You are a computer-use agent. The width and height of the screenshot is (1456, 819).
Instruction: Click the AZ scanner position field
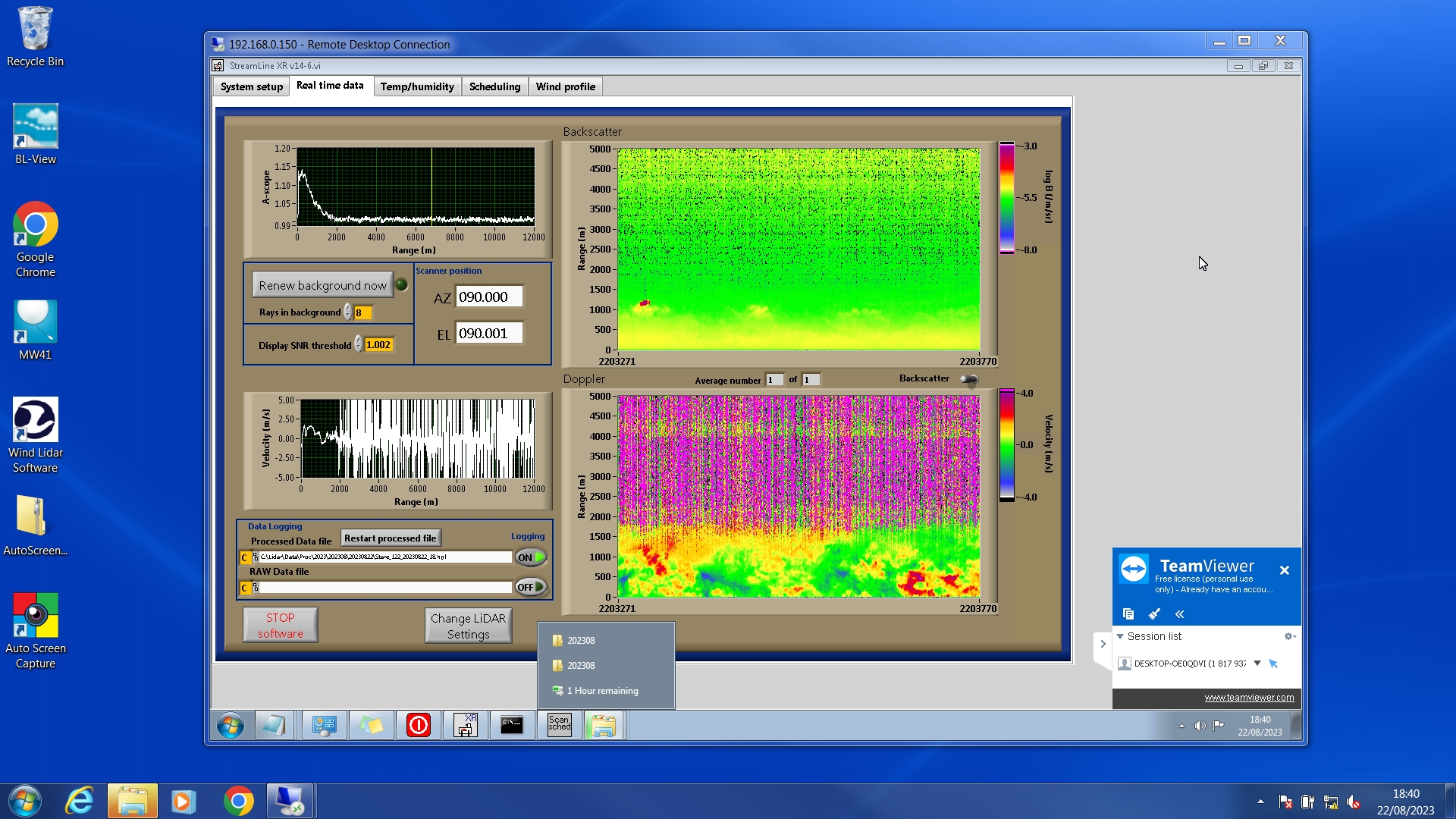(x=489, y=297)
